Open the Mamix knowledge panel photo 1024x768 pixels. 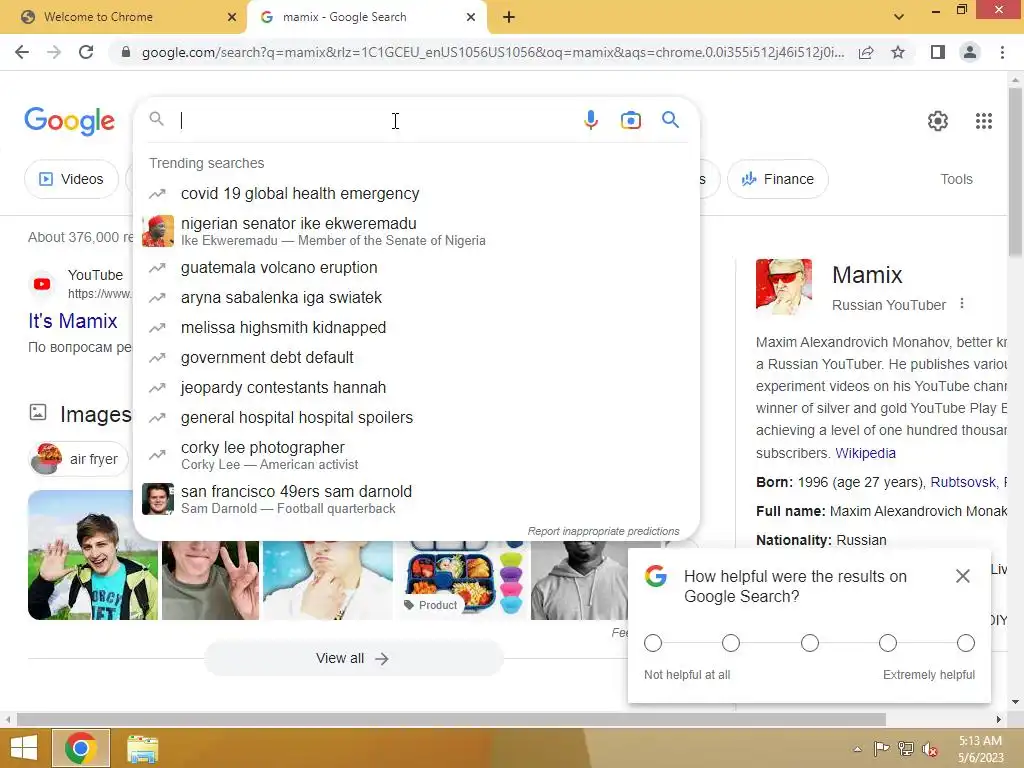click(x=784, y=286)
